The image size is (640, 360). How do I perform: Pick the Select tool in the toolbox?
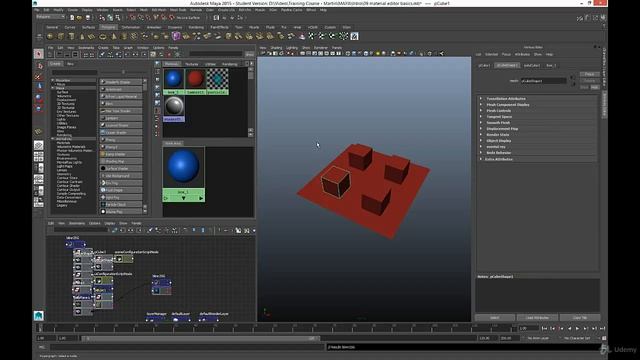[x=39, y=54]
